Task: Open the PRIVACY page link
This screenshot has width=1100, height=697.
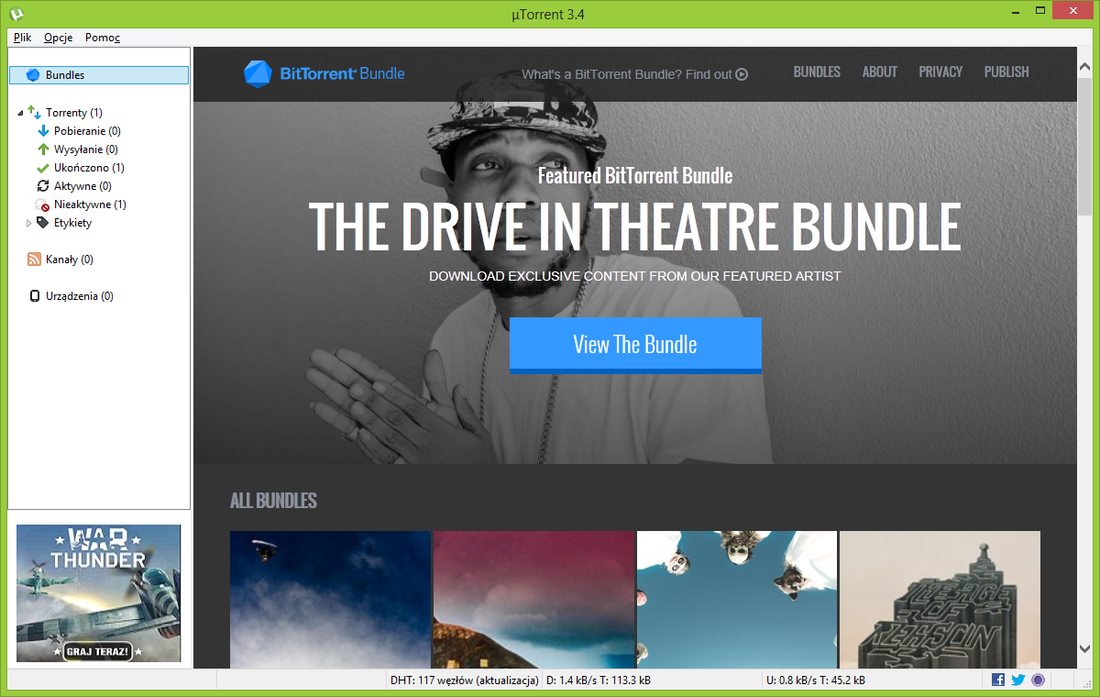Action: pyautogui.click(x=941, y=72)
